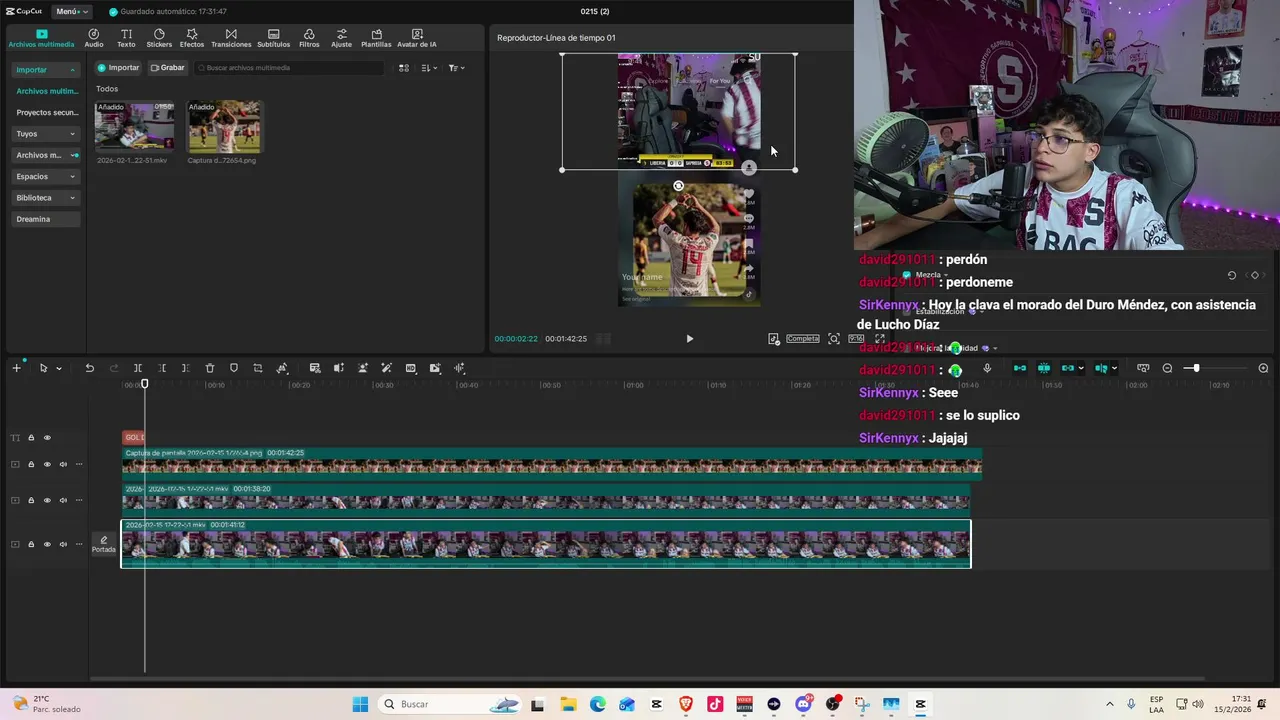Focus the Buscar archivos multimedia search field

click(x=289, y=68)
